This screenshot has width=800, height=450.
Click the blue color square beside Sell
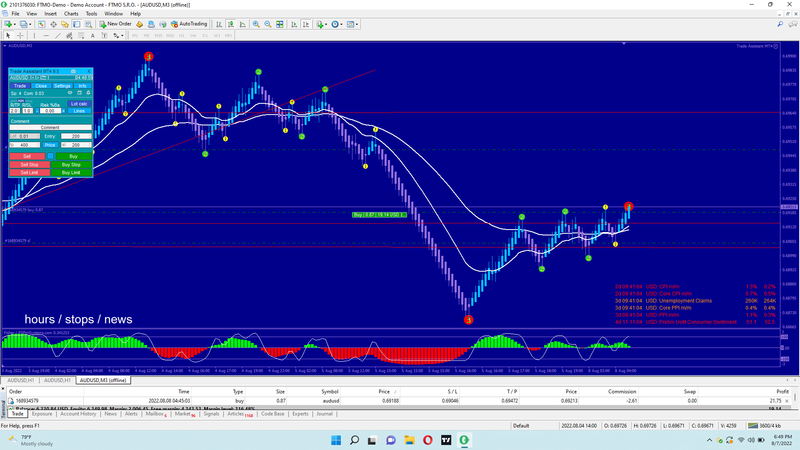coord(50,156)
